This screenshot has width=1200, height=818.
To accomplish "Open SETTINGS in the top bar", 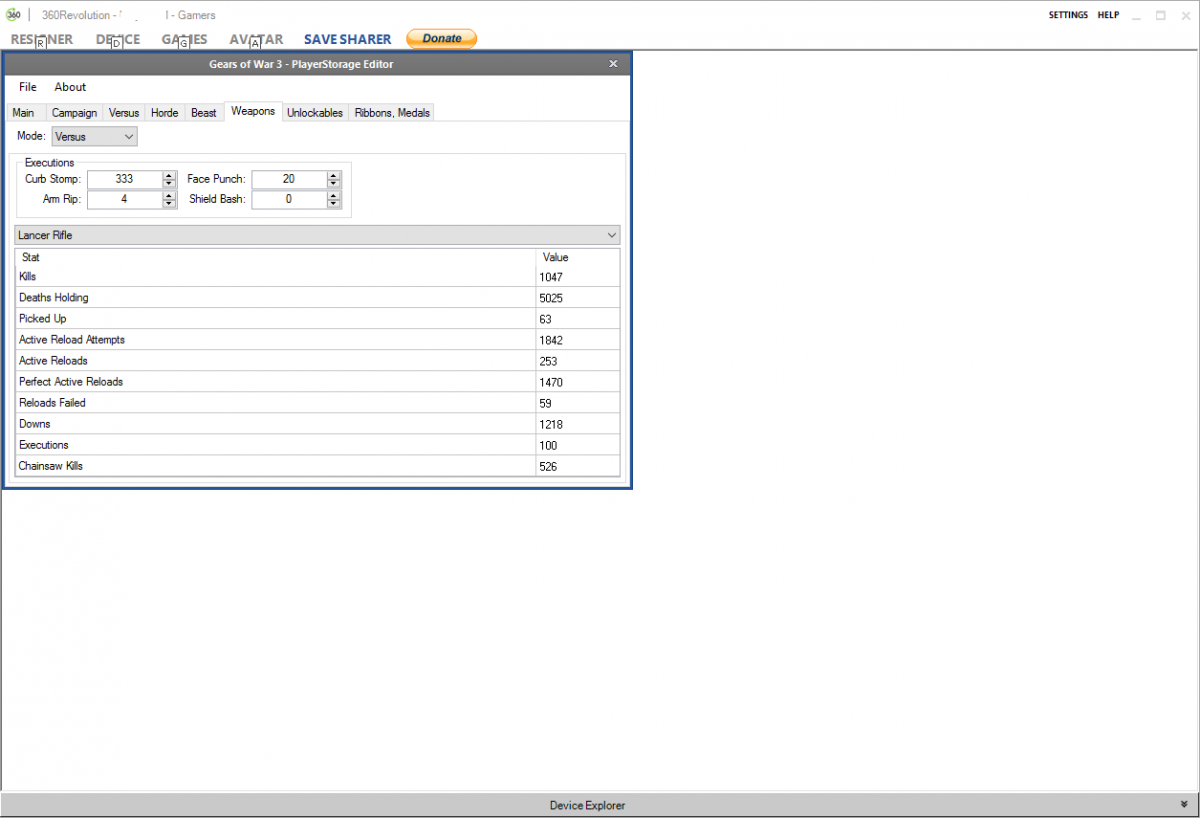I will coord(1068,15).
